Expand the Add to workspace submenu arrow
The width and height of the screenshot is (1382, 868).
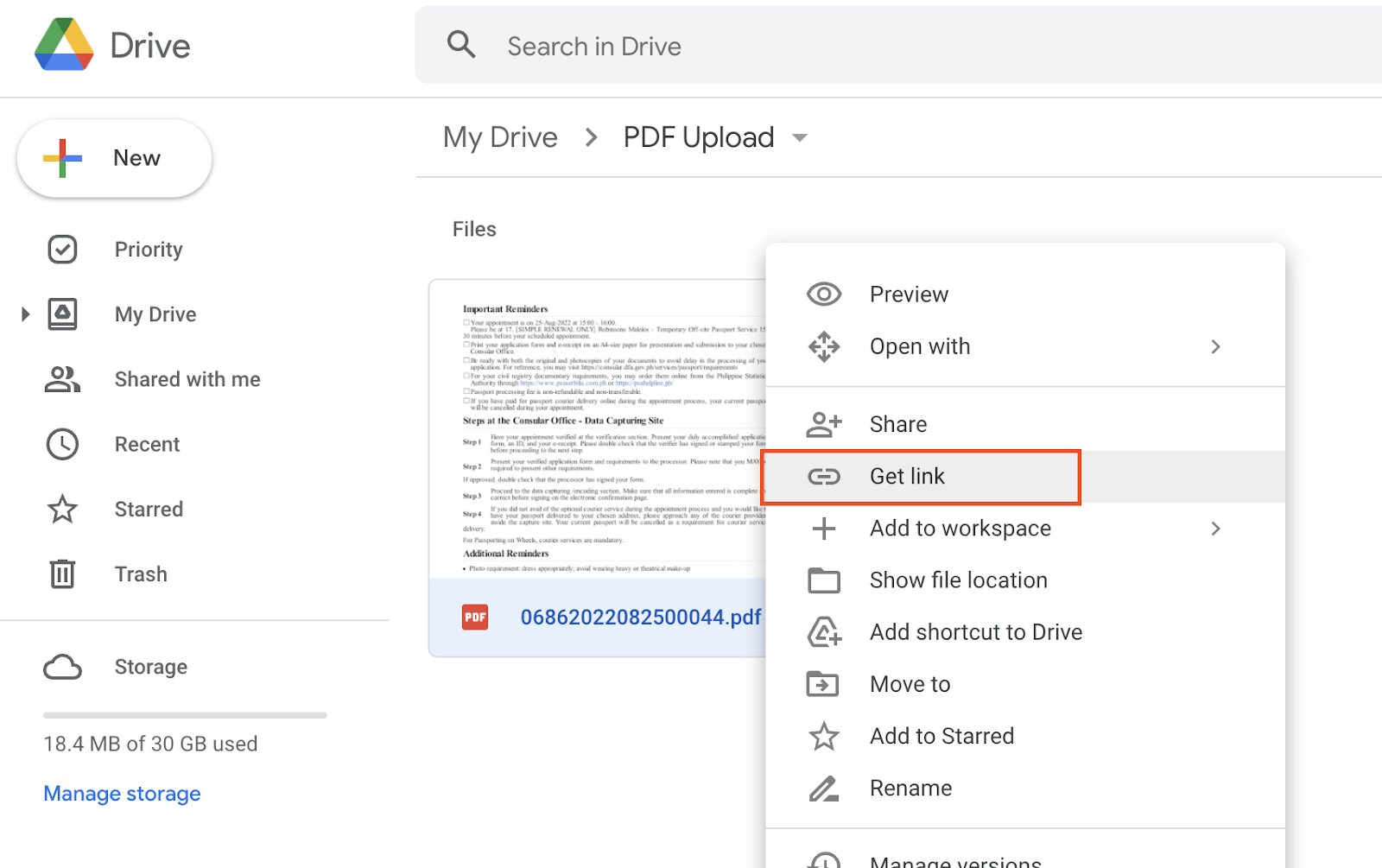pos(1215,529)
